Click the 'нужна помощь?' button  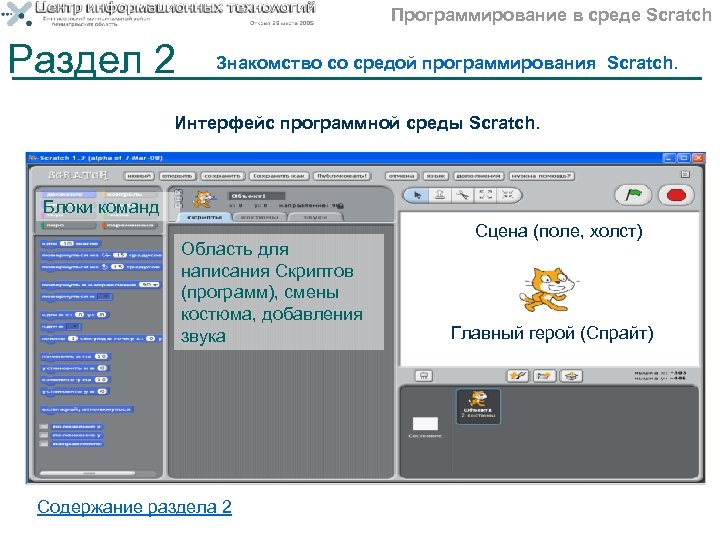click(541, 176)
